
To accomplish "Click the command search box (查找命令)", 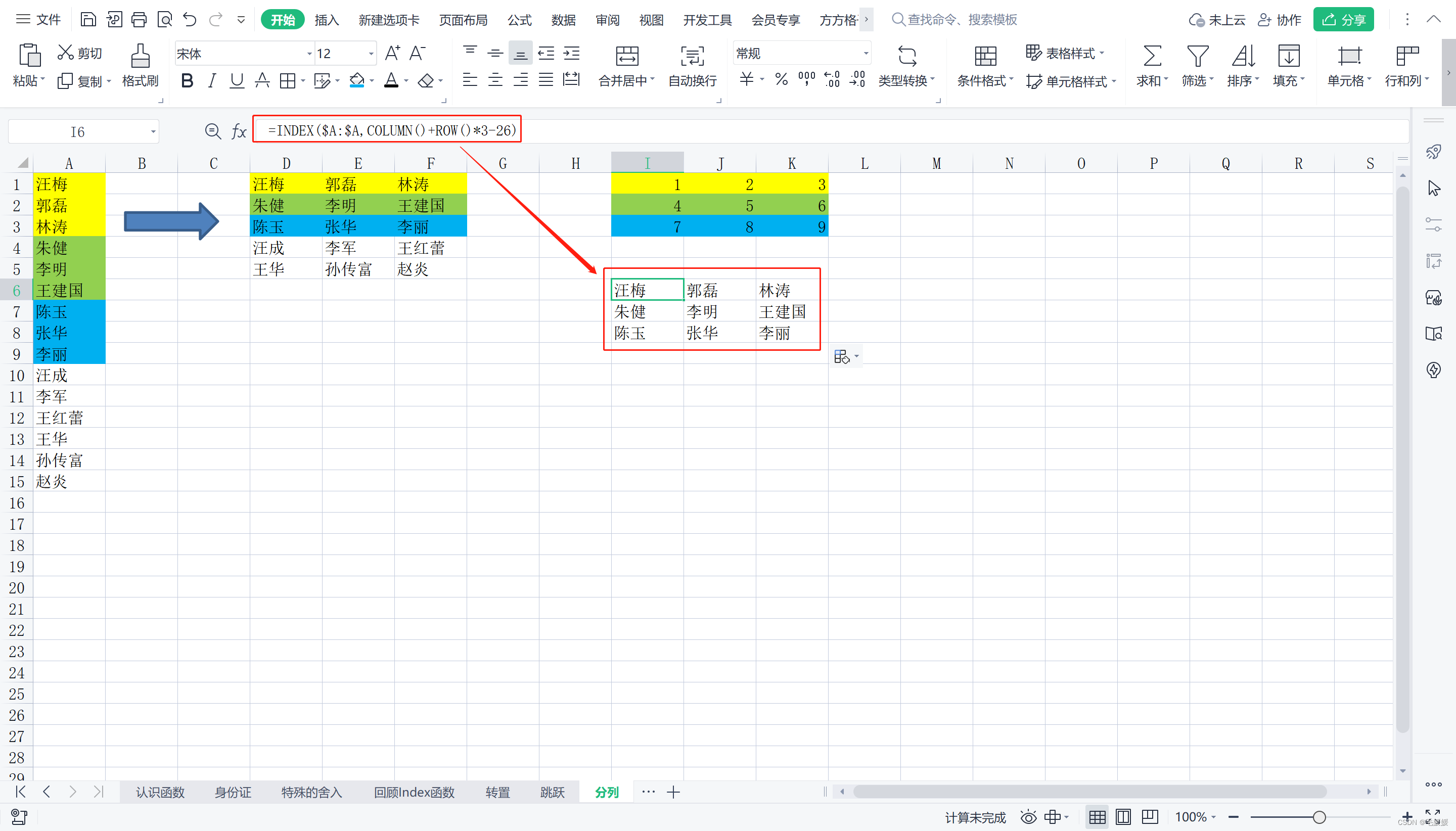I will click(x=954, y=20).
